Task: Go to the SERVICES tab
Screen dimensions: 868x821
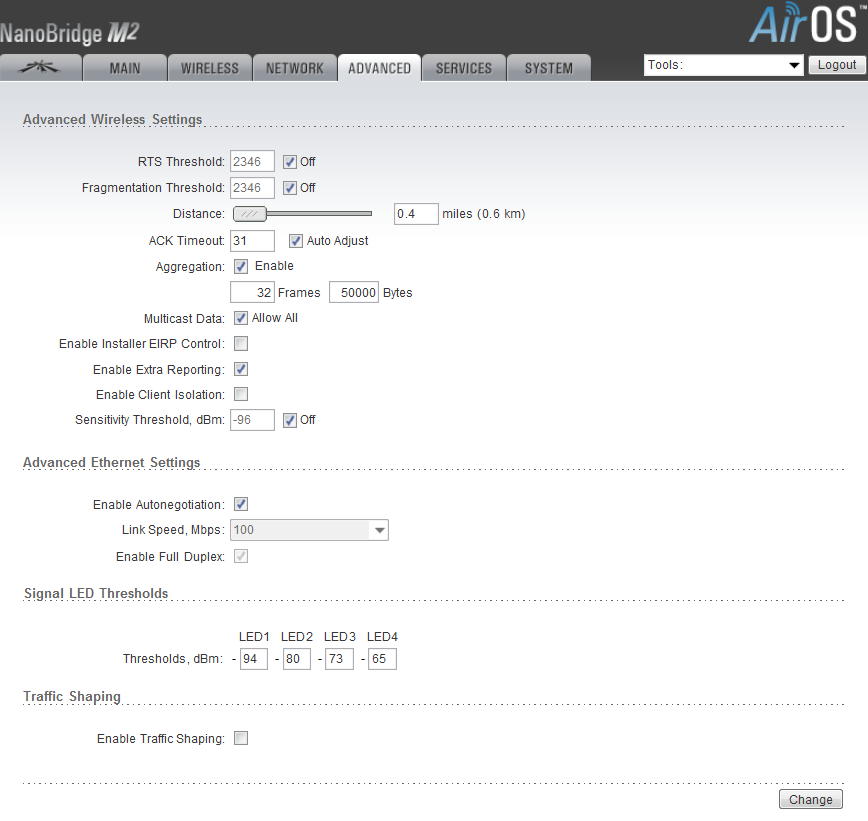Action: pyautogui.click(x=464, y=68)
